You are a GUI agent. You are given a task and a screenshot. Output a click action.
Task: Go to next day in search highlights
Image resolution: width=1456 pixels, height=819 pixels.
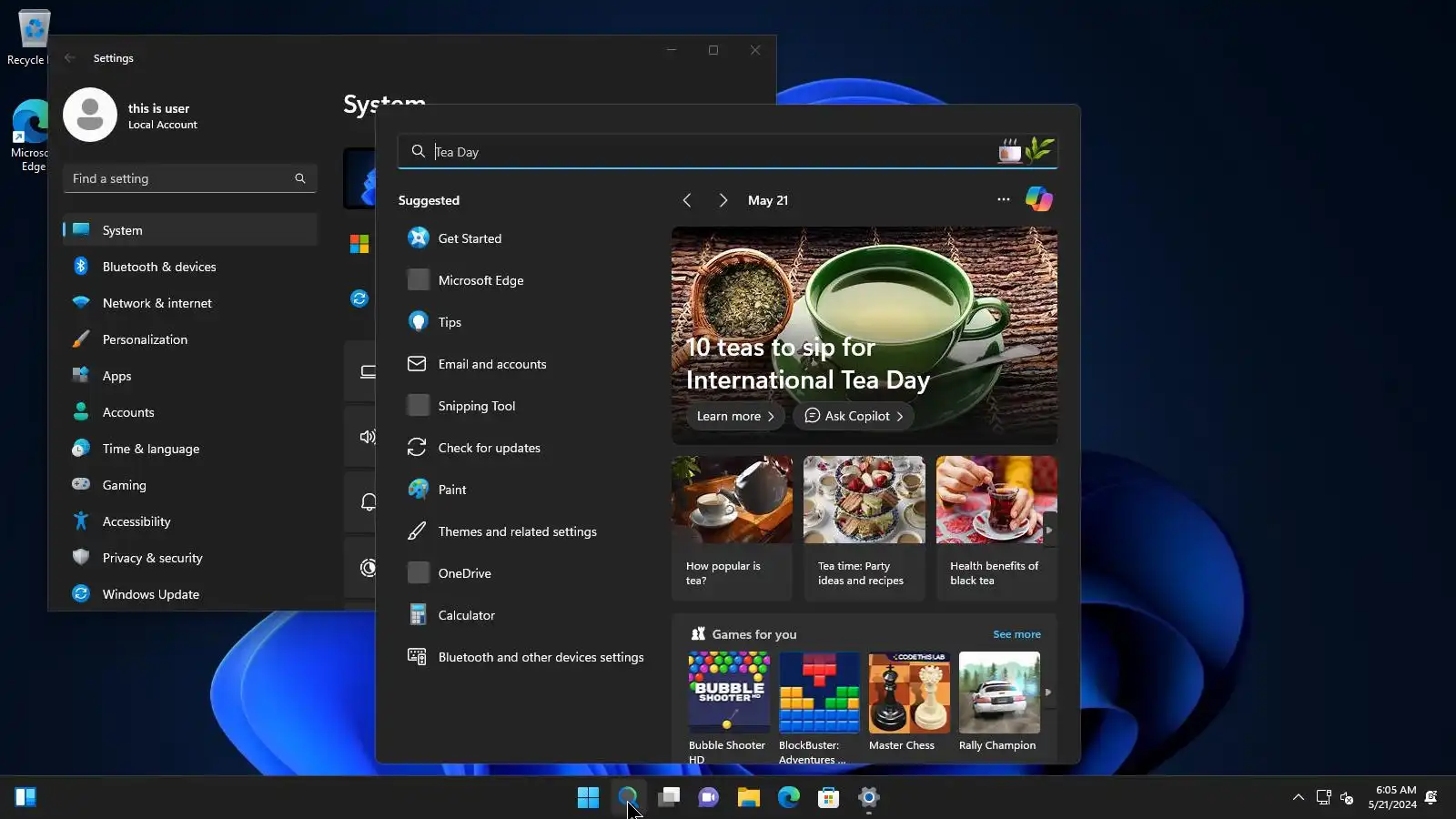tap(723, 200)
